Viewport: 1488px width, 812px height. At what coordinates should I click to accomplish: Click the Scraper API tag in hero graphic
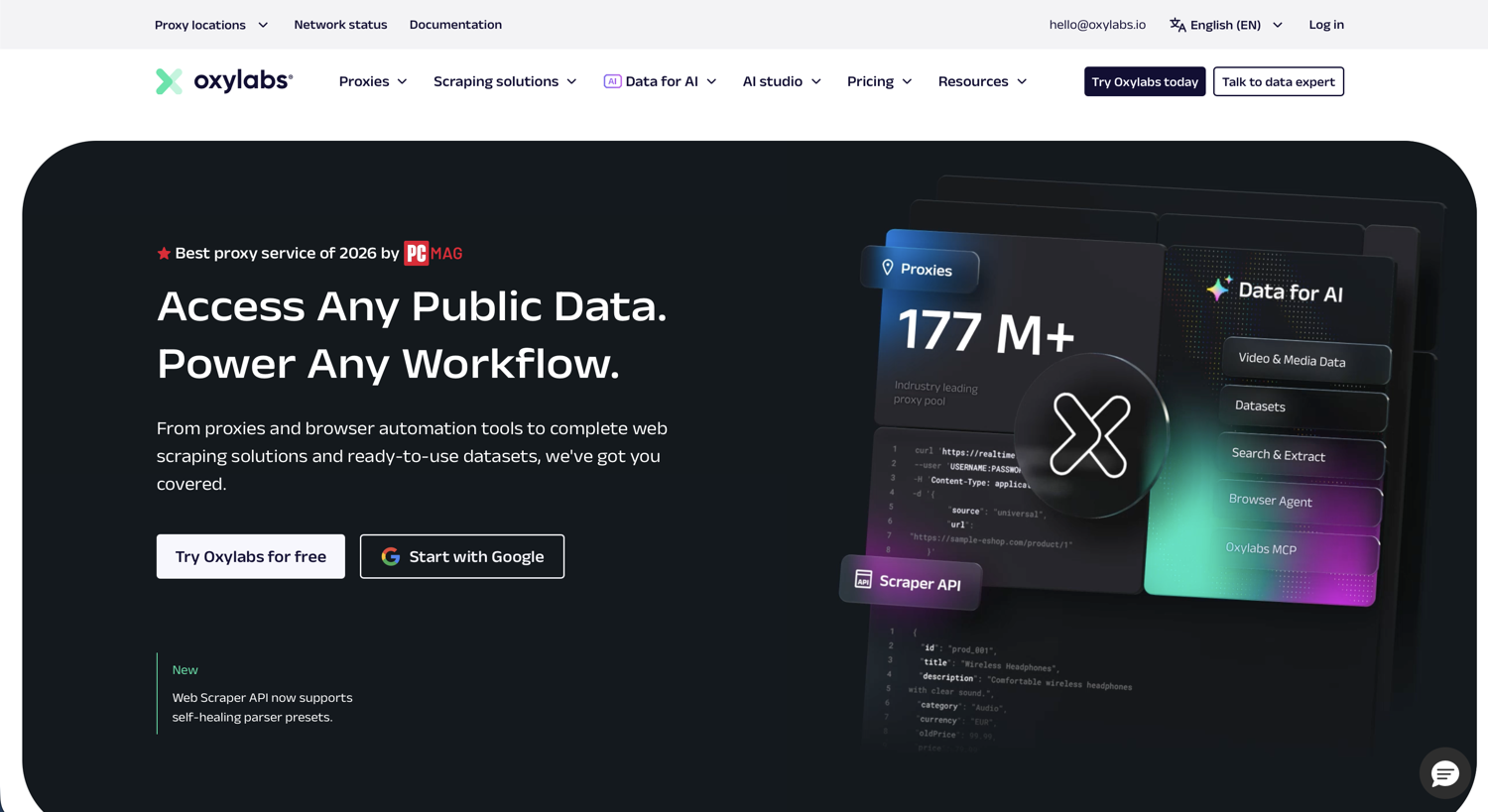911,581
